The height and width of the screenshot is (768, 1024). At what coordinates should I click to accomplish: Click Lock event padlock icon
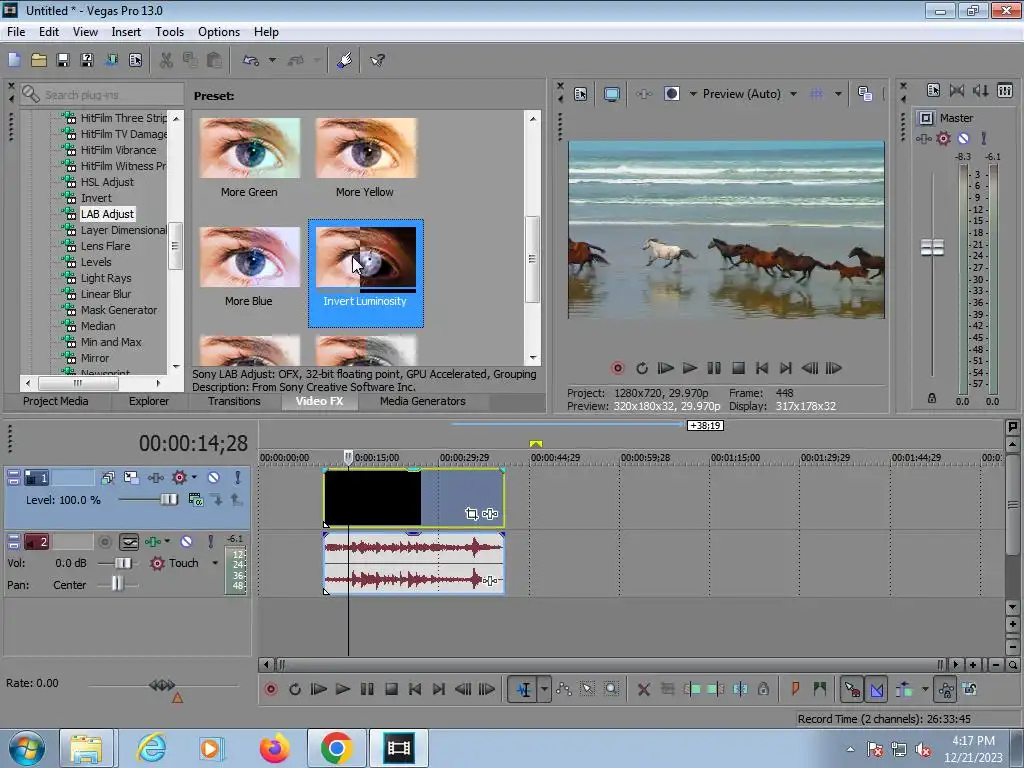(x=763, y=689)
